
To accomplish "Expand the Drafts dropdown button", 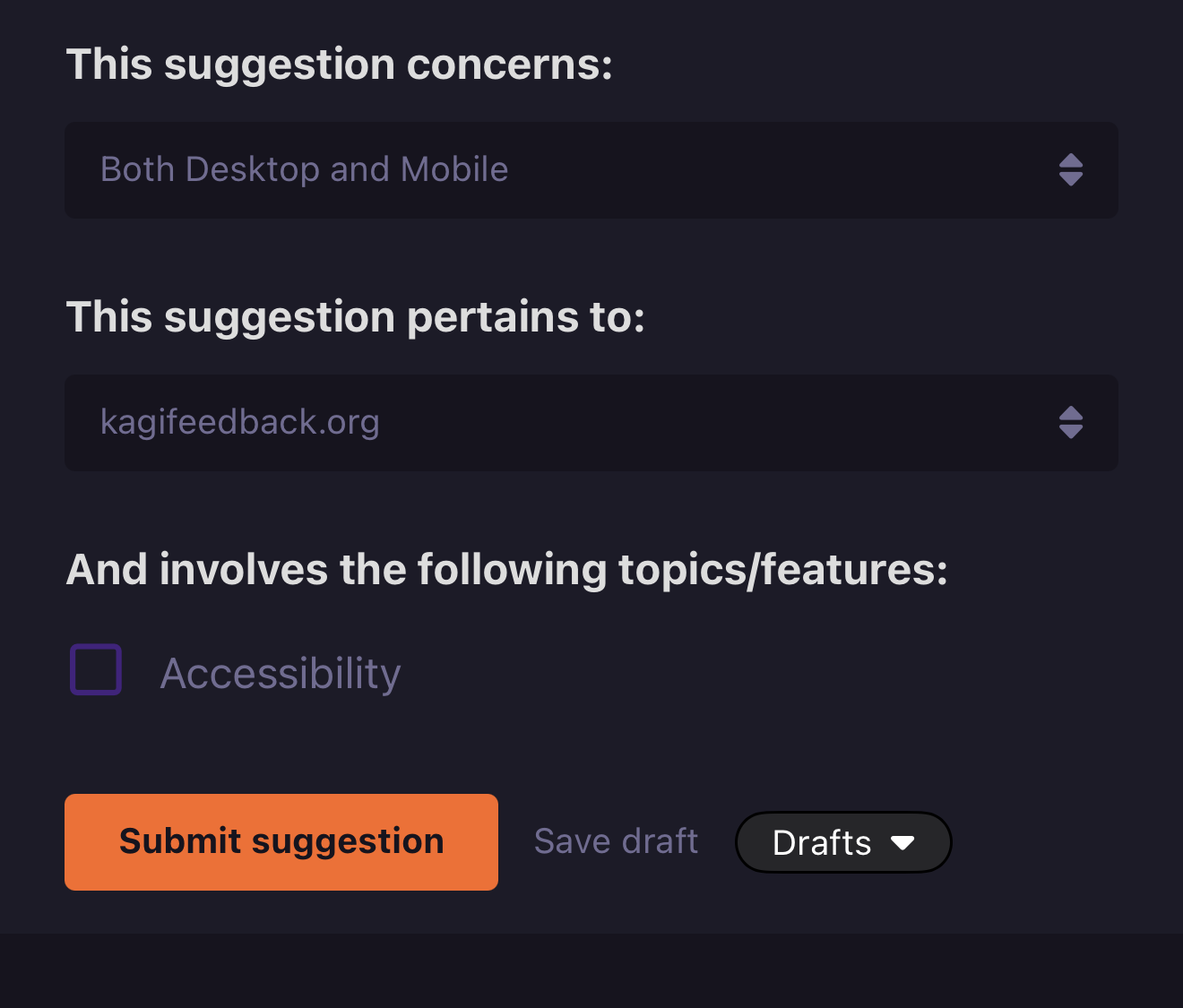I will pyautogui.click(x=842, y=842).
